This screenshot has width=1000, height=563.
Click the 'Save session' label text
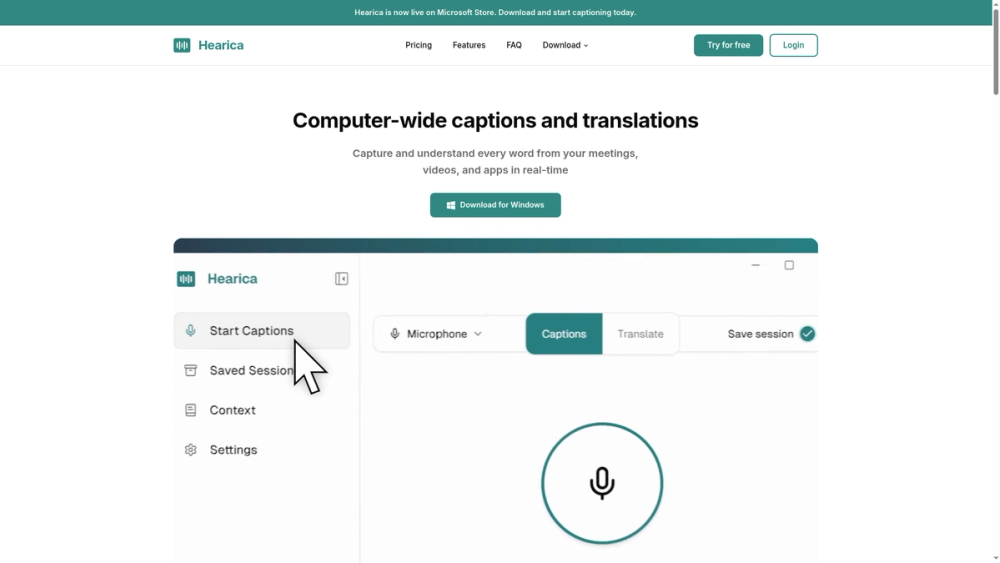click(x=760, y=334)
